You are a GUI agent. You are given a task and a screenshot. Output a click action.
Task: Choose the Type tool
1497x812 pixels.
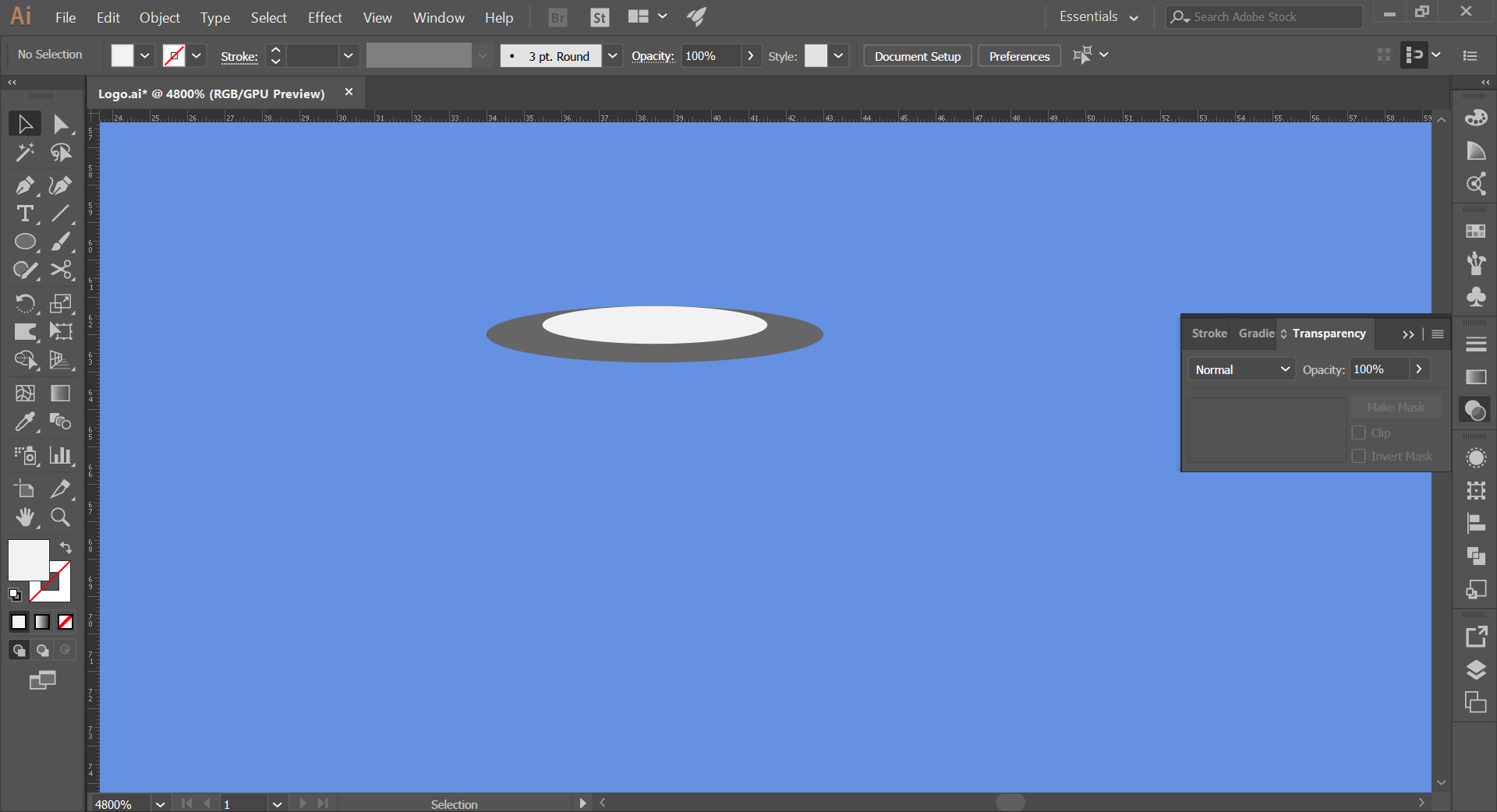coord(25,214)
